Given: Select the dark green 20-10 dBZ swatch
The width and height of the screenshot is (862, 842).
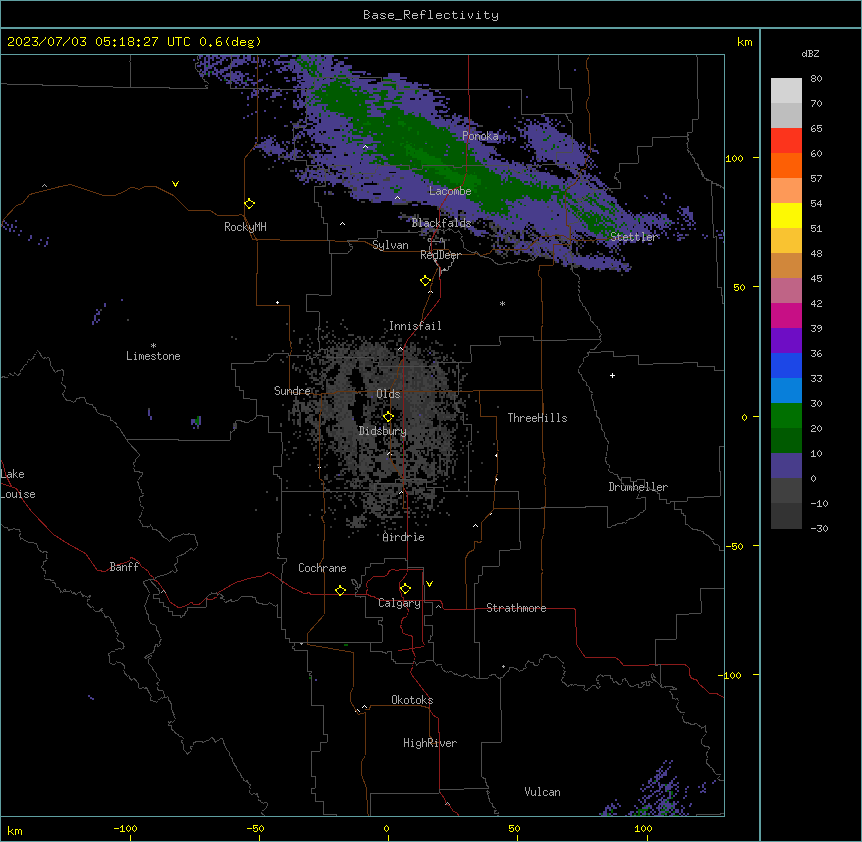Looking at the screenshot, I should pyautogui.click(x=786, y=441).
